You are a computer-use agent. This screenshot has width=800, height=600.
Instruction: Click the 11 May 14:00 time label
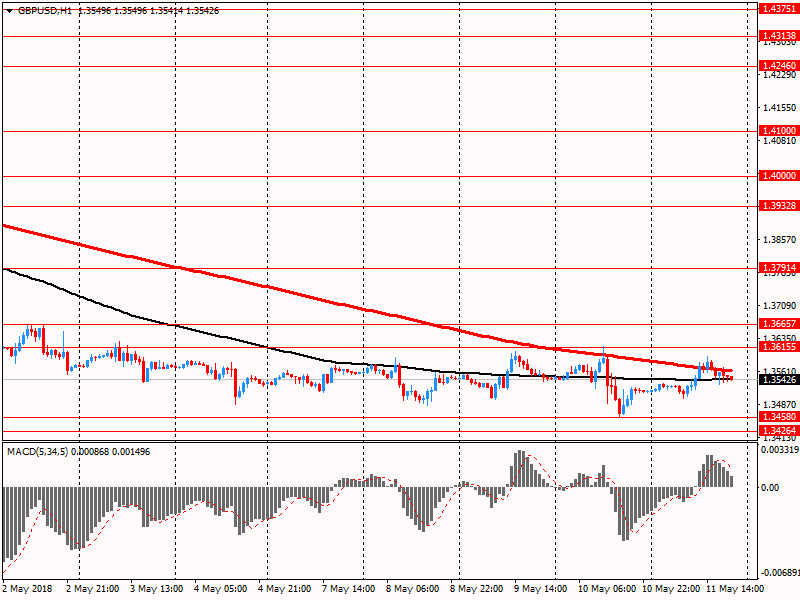735,589
